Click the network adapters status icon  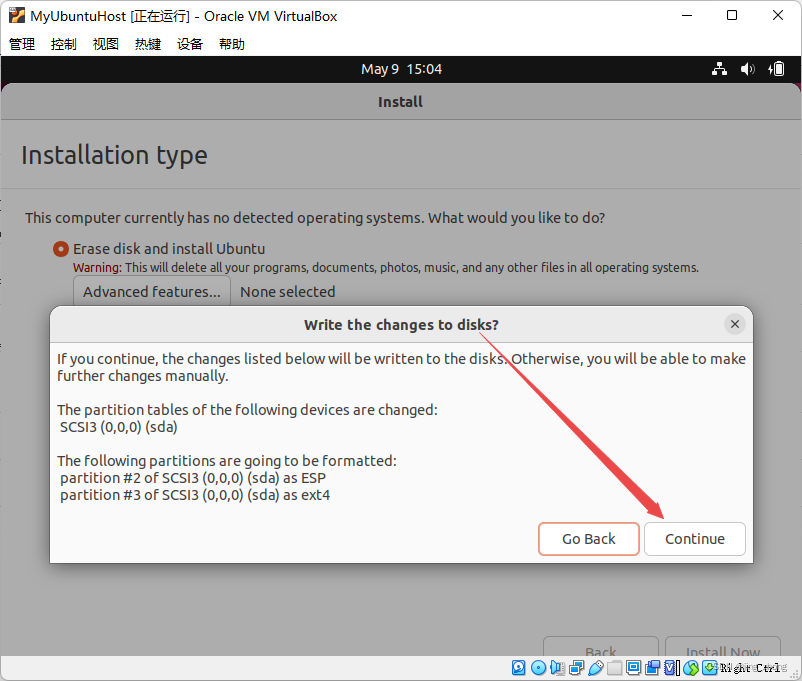576,668
